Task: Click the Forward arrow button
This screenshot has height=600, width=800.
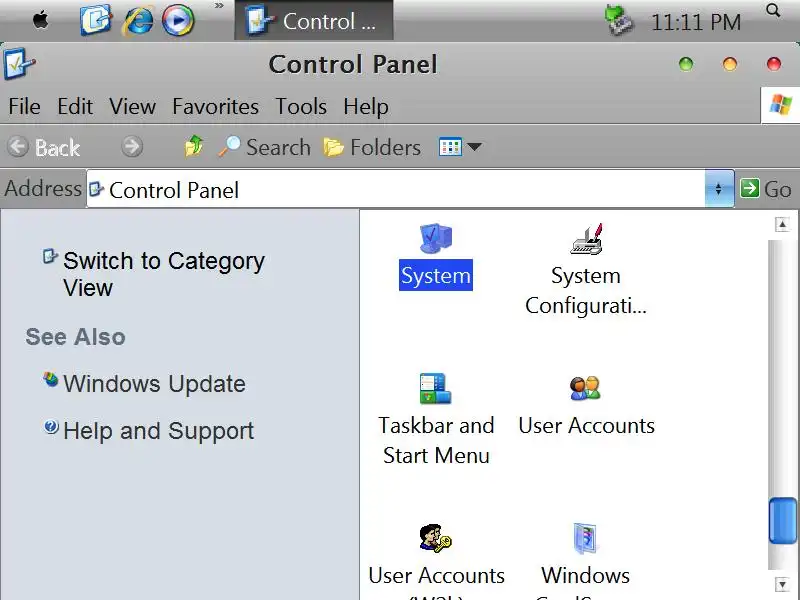Action: pyautogui.click(x=132, y=147)
